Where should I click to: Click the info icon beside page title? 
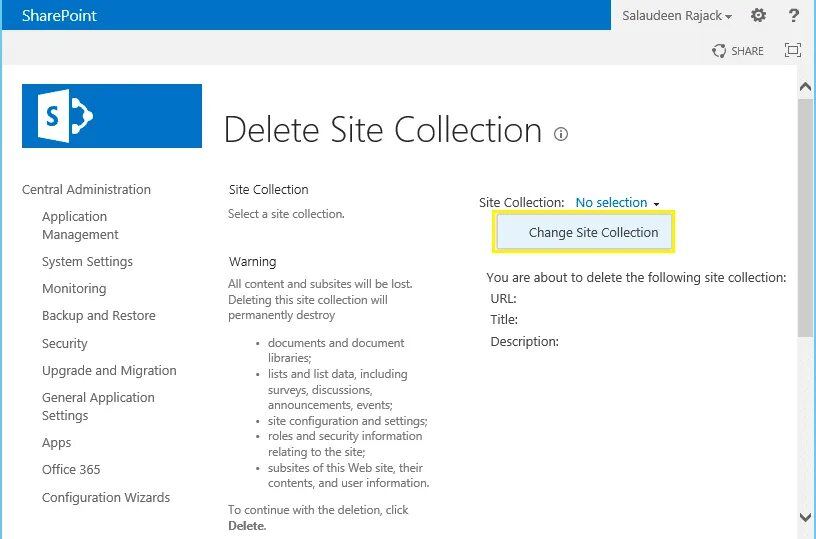tap(560, 134)
